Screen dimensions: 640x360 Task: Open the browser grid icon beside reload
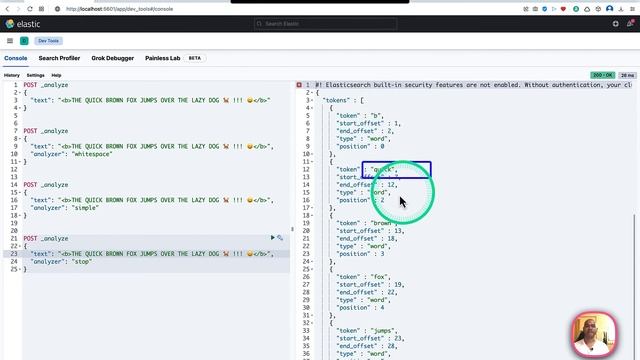[x=41, y=9]
